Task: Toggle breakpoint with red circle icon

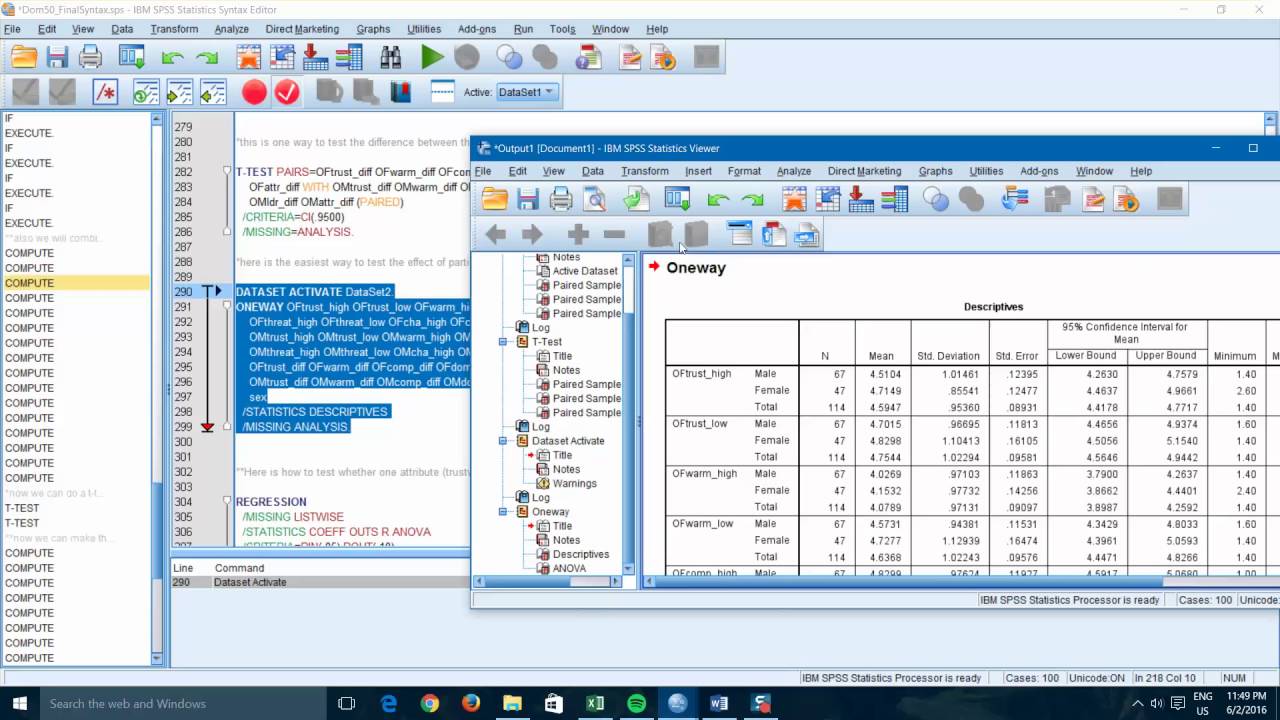Action: tap(254, 92)
